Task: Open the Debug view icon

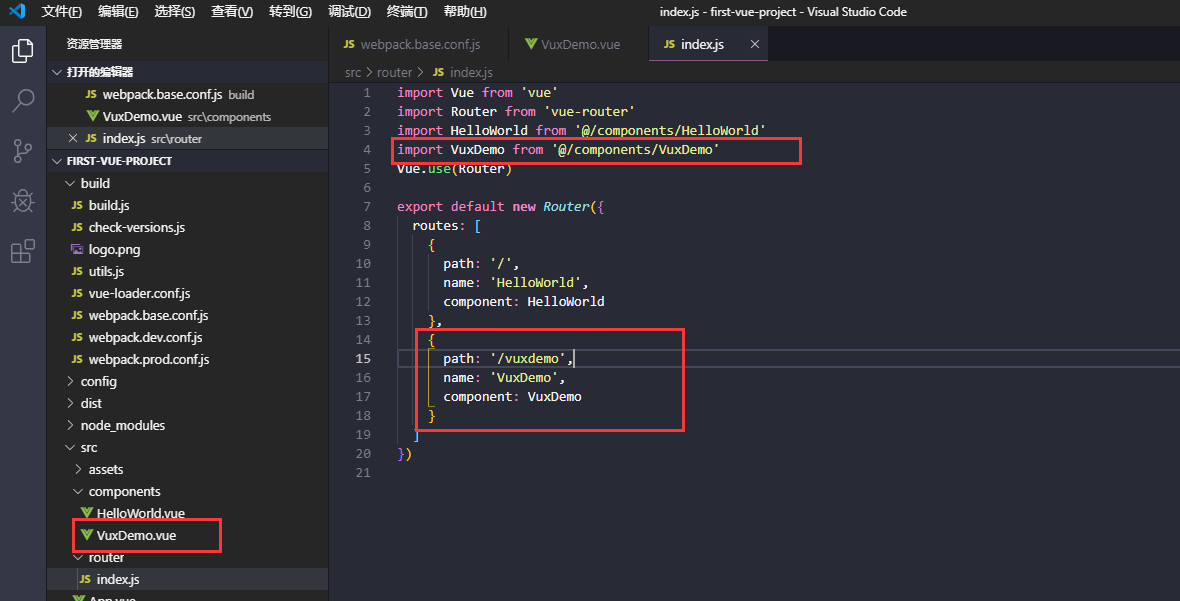Action: click(22, 201)
